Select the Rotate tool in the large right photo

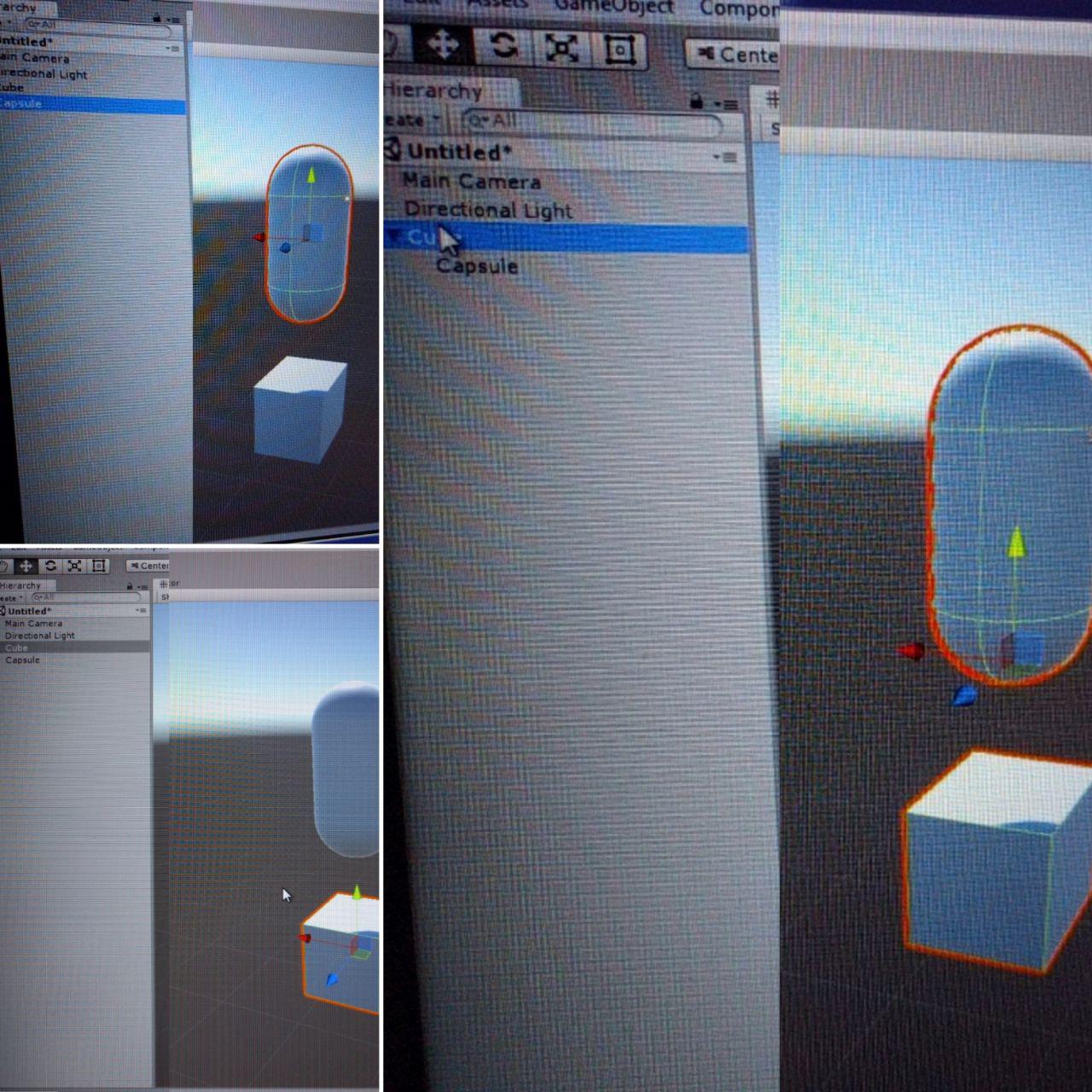(503, 44)
